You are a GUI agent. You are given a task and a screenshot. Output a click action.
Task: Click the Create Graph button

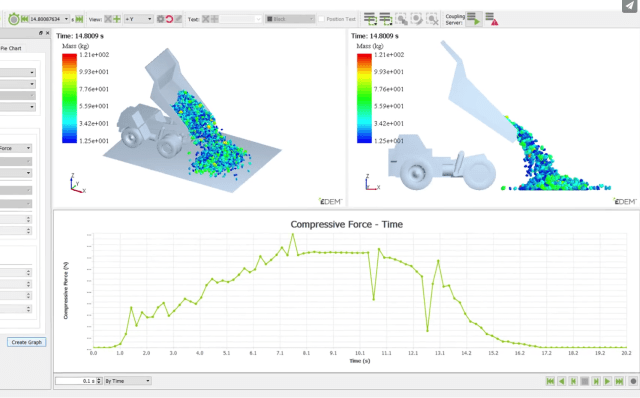pos(27,342)
